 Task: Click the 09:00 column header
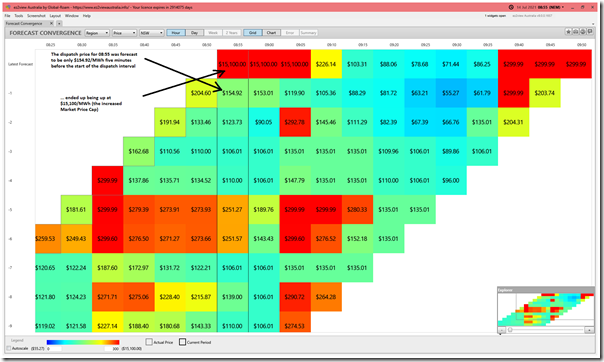(x=269, y=45)
